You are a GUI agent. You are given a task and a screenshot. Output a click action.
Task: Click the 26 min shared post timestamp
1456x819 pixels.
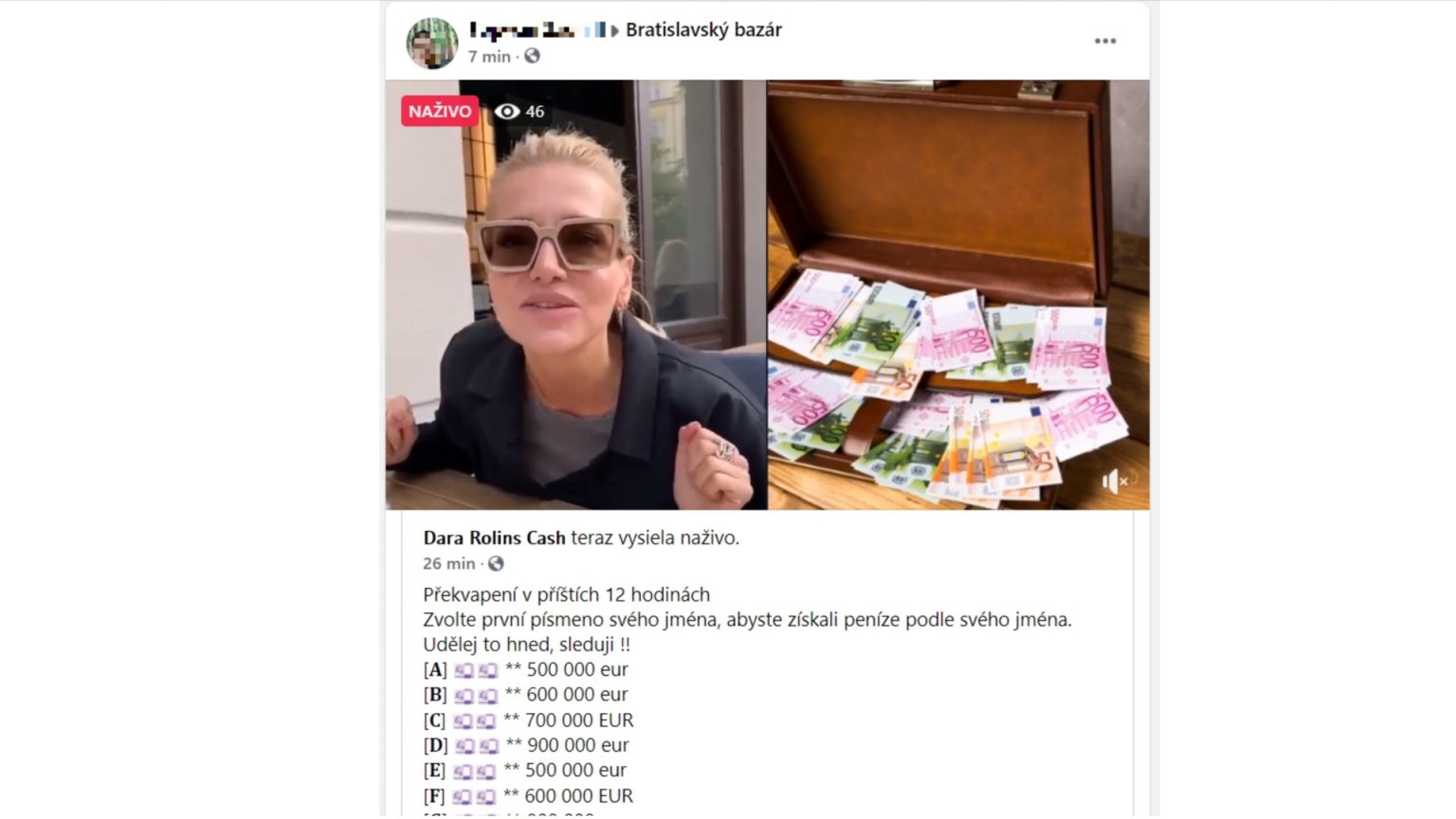[x=449, y=564]
